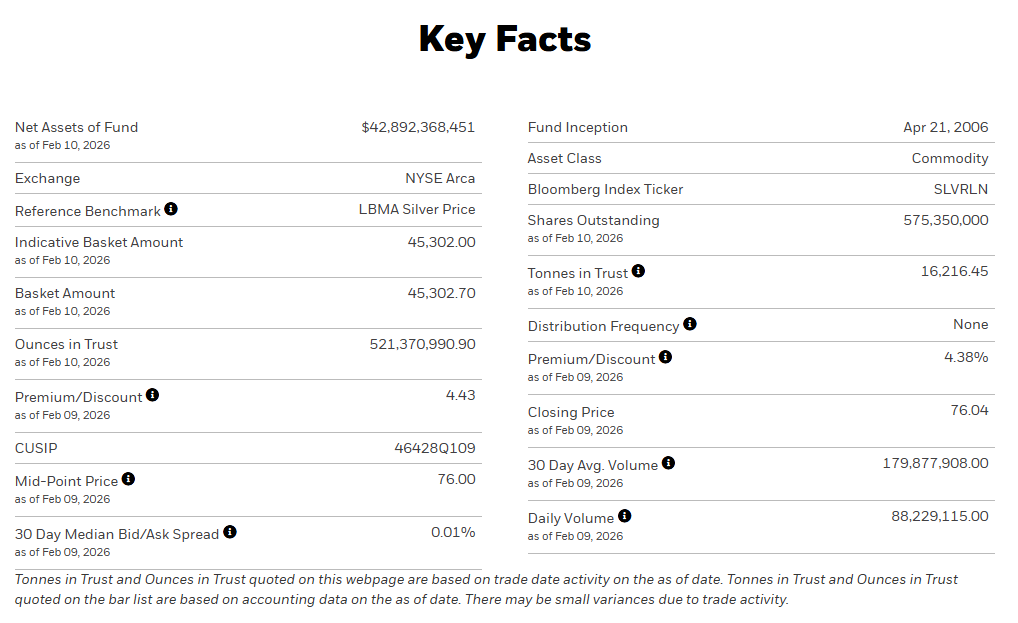Click the Key Facts heading
Viewport: 1018px width, 623px height.
coord(505,39)
